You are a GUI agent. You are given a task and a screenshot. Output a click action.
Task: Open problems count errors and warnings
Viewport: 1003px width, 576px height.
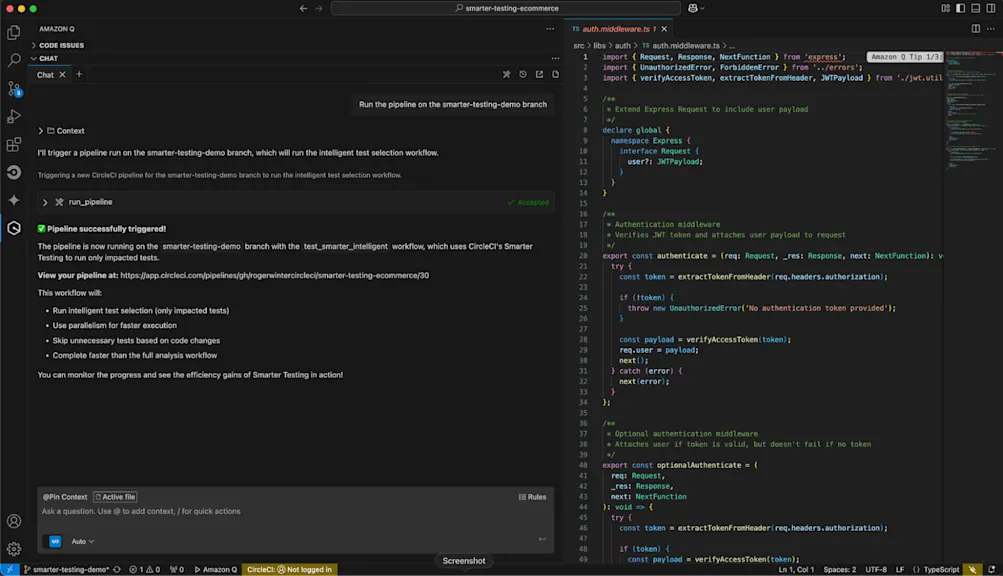coord(145,570)
